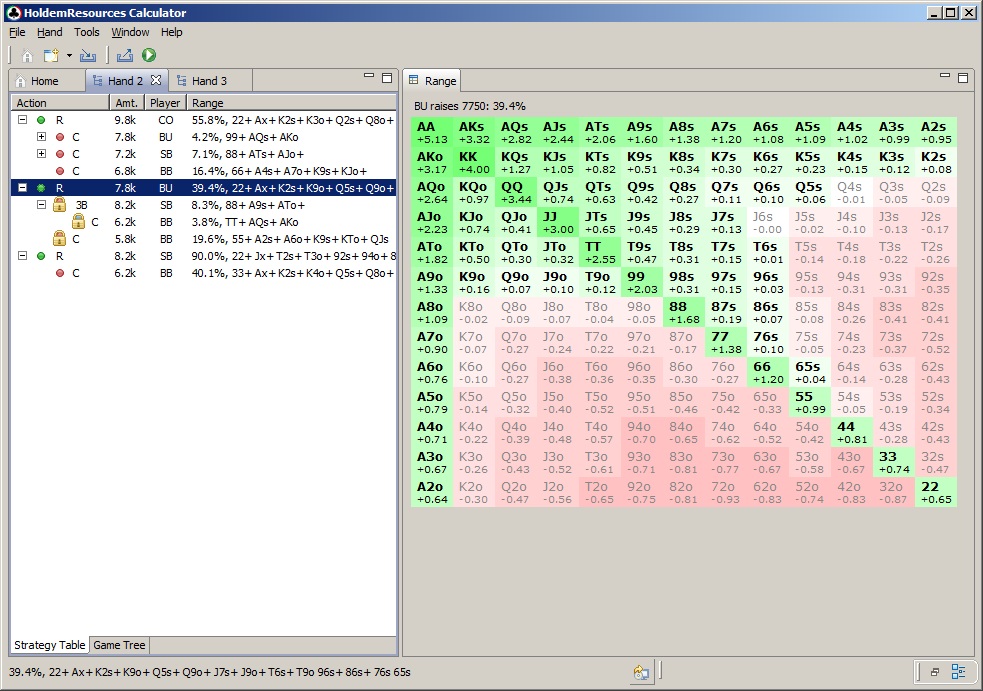
Task: Click the Player column header
Action: (165, 103)
